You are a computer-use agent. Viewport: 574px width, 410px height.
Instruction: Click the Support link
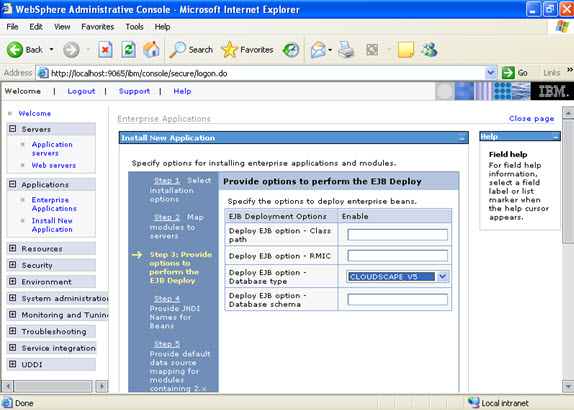(x=134, y=91)
